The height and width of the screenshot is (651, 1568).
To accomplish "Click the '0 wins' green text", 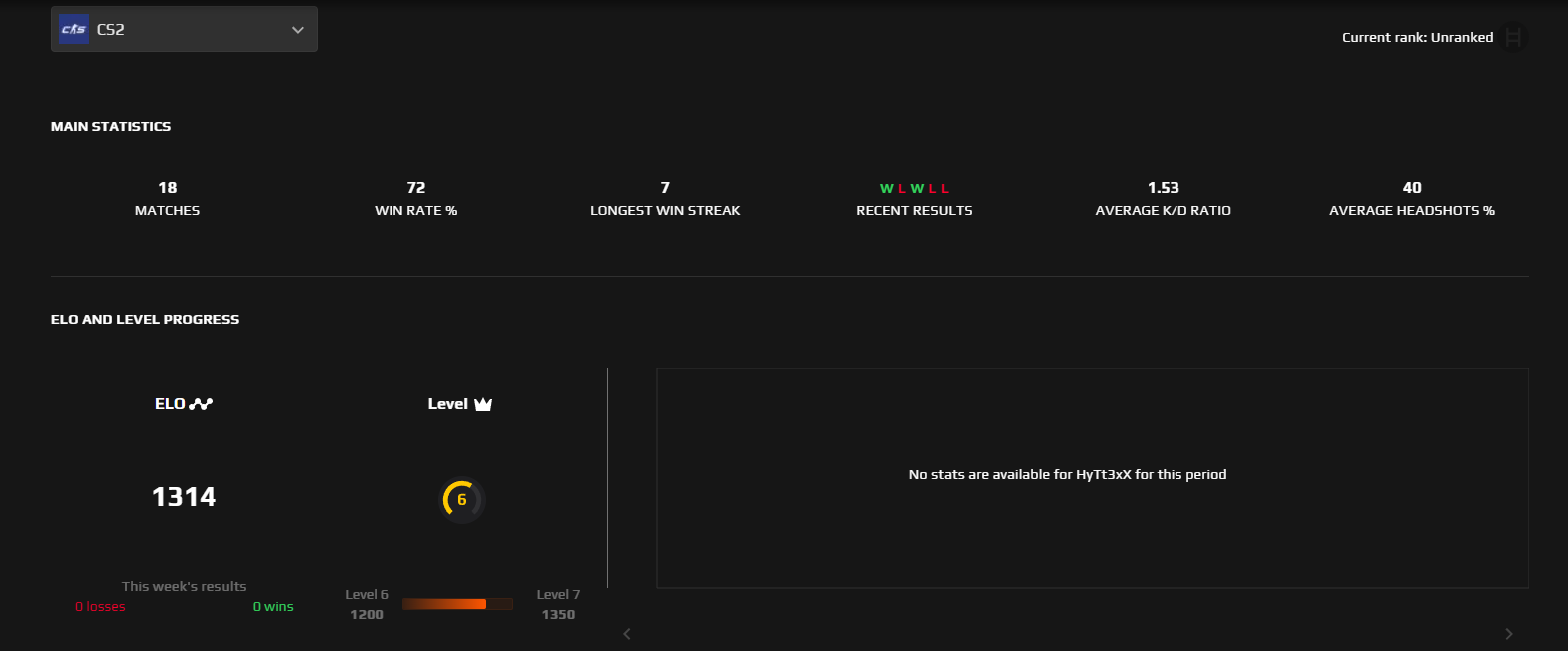I will point(273,606).
